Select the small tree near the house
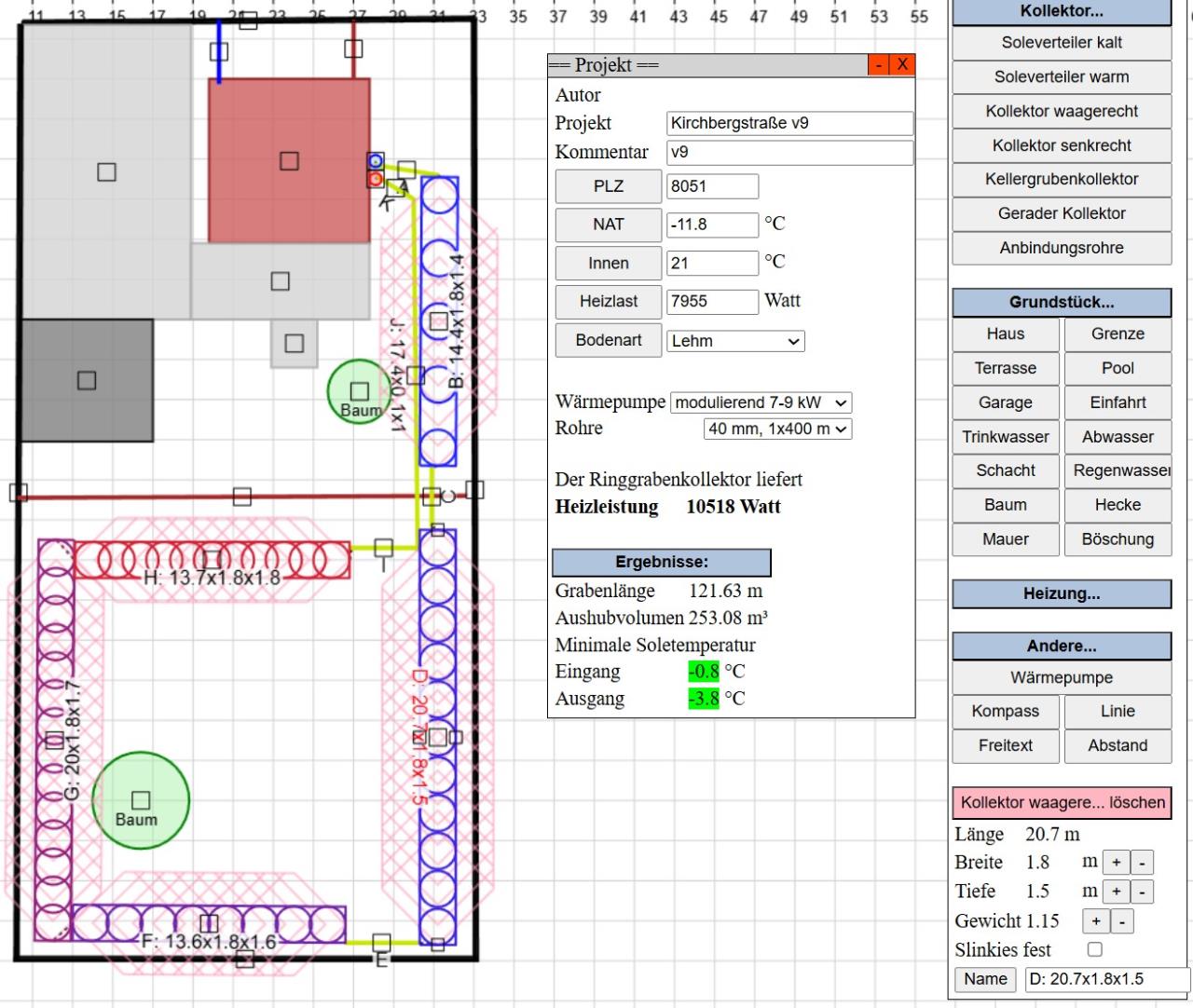Viewport: 1193px width, 1008px height. tap(359, 391)
